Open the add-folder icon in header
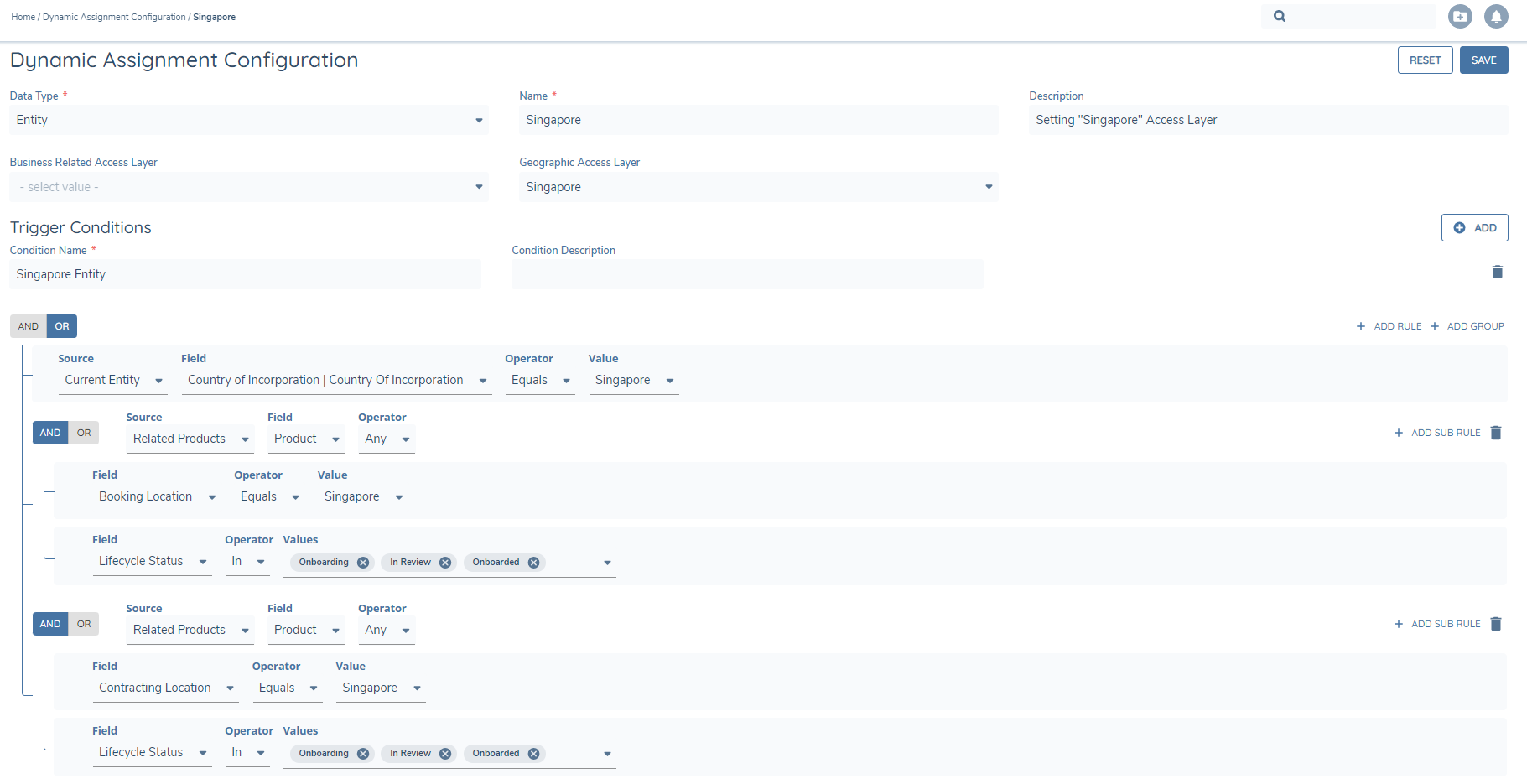1527x784 pixels. pyautogui.click(x=1460, y=16)
